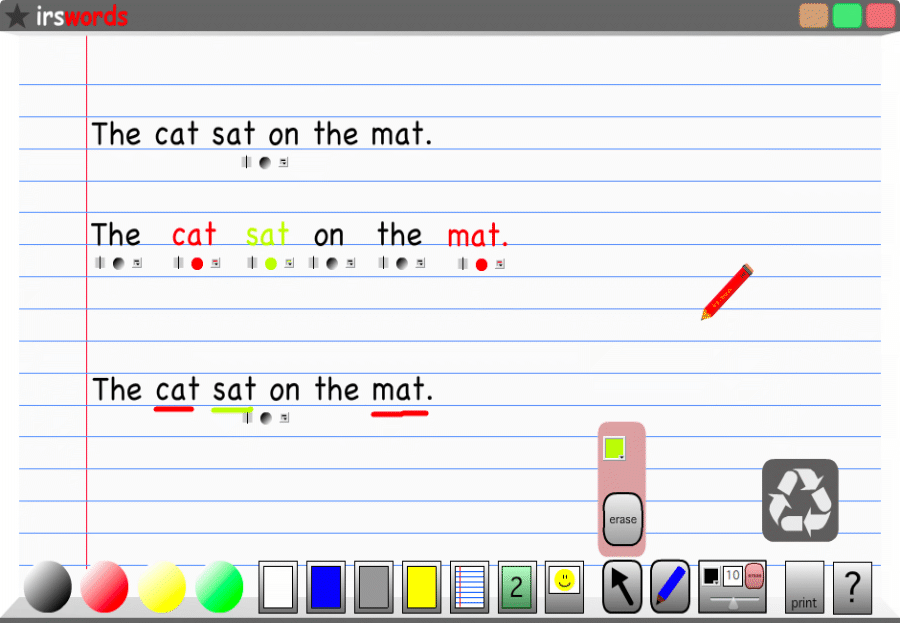This screenshot has width=900, height=623.
Task: Open help with the question mark button
Action: (x=852, y=587)
